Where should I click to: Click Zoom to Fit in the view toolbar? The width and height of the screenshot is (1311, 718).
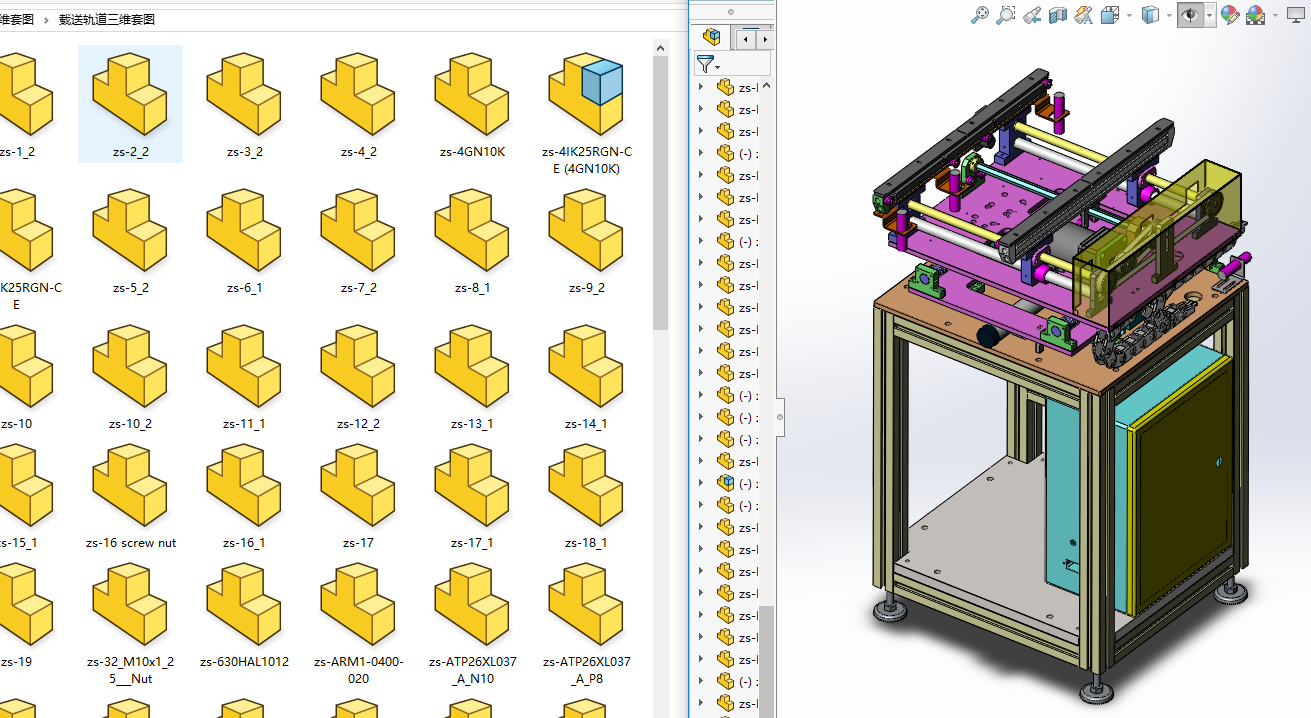980,15
